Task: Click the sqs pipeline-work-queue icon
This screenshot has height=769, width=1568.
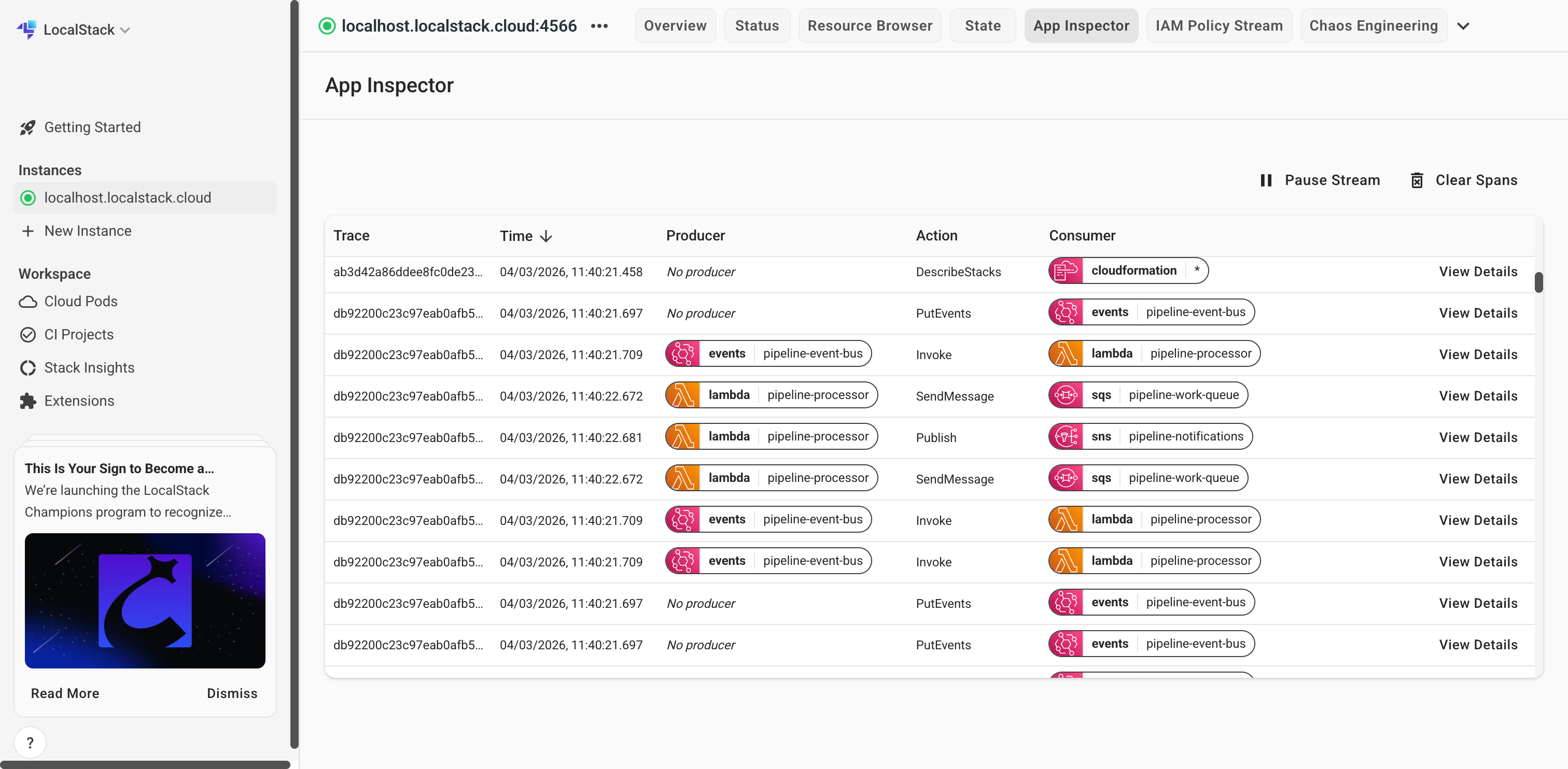Action: pos(1066,395)
